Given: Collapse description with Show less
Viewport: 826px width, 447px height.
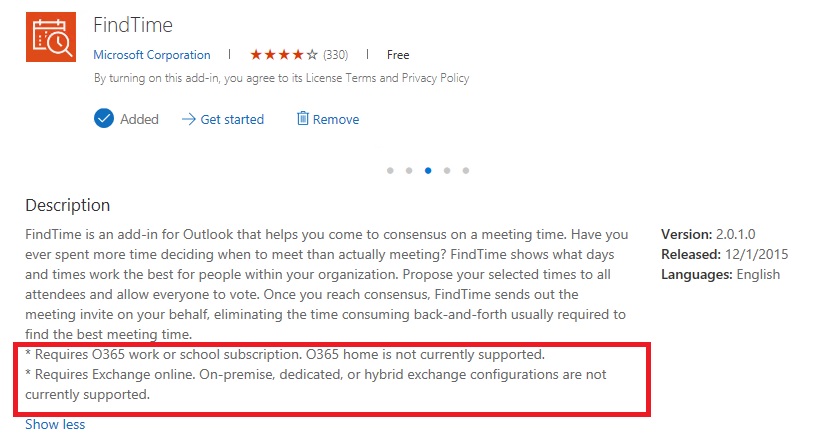Looking at the screenshot, I should (55, 424).
